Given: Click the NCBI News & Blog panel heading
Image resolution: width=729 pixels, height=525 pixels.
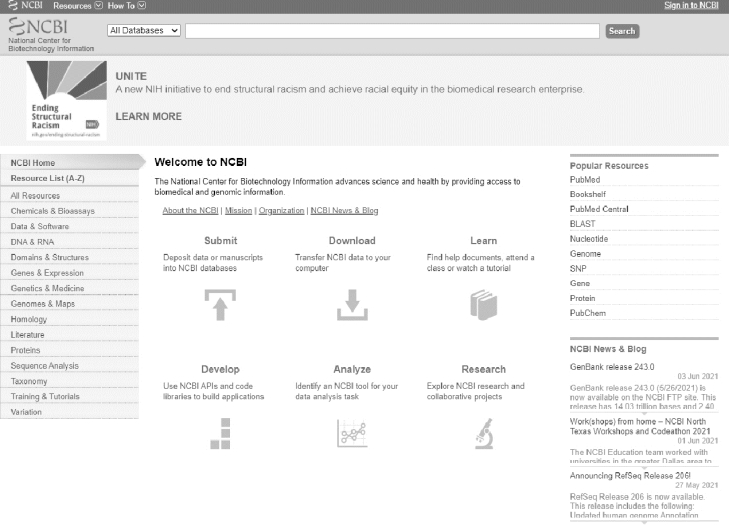Looking at the screenshot, I should pos(608,349).
